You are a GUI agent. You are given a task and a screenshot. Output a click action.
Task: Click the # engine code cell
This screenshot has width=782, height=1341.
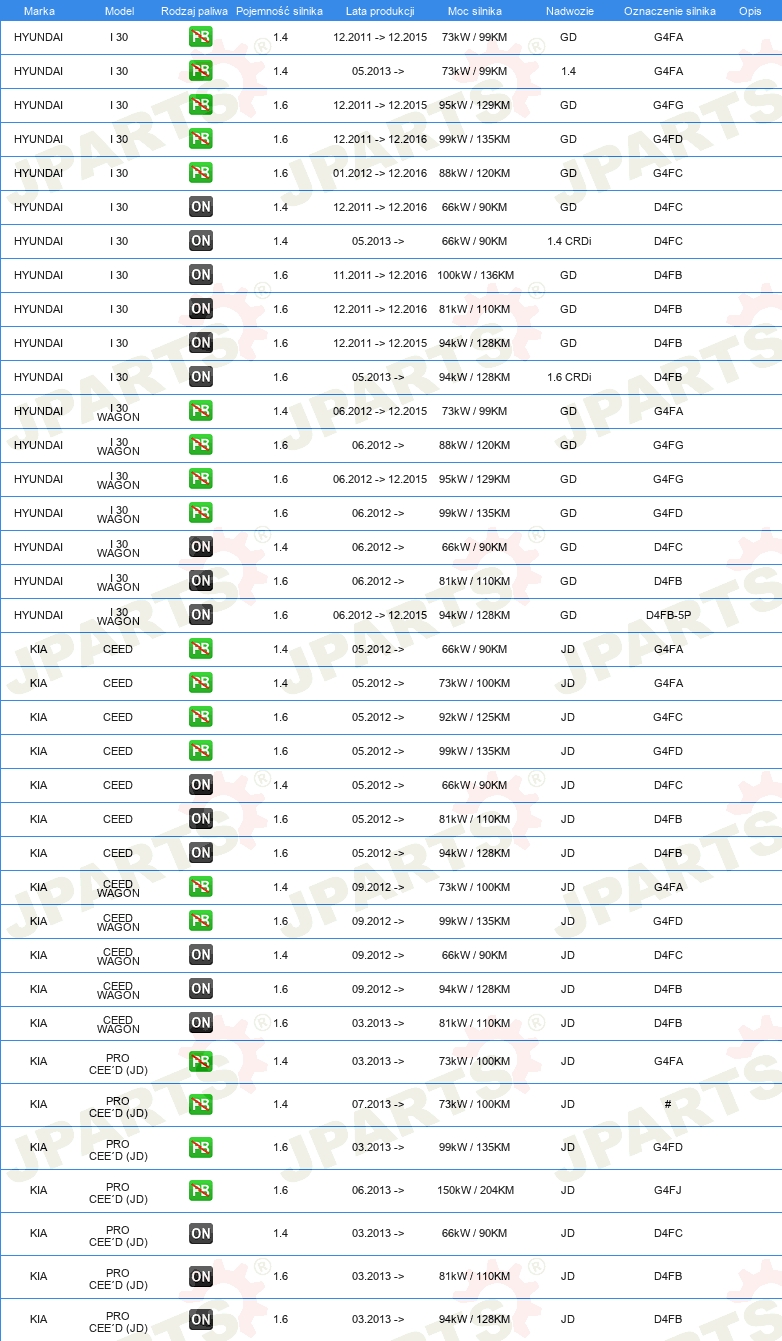pos(668,1104)
